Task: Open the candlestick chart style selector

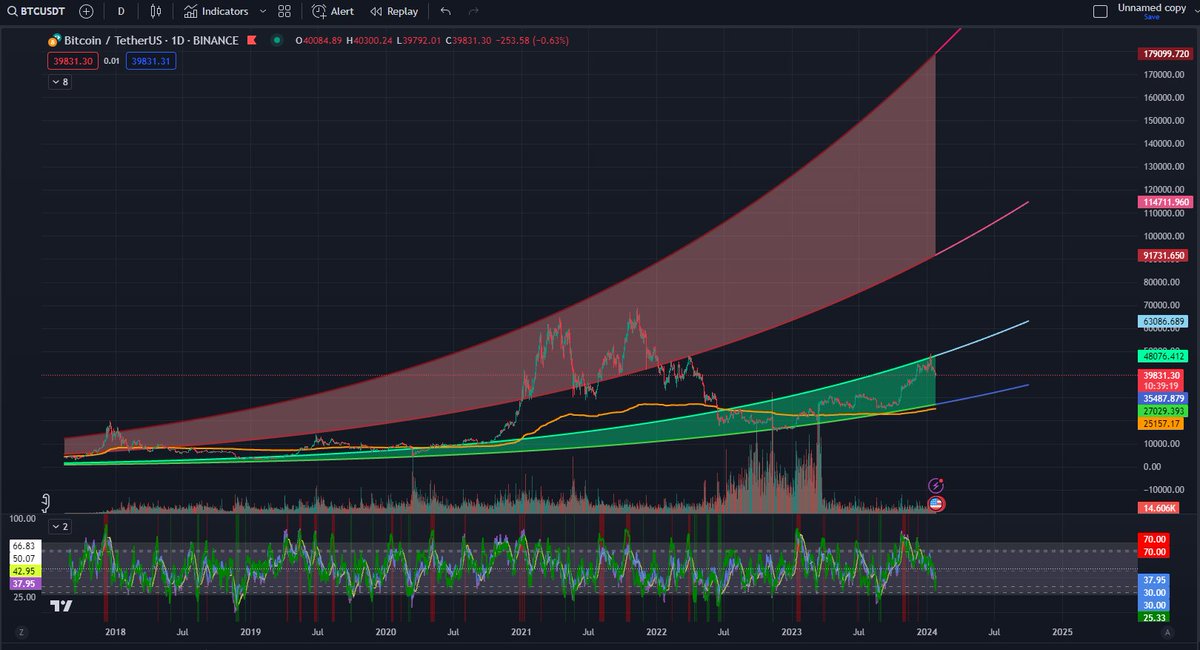Action: pos(154,11)
